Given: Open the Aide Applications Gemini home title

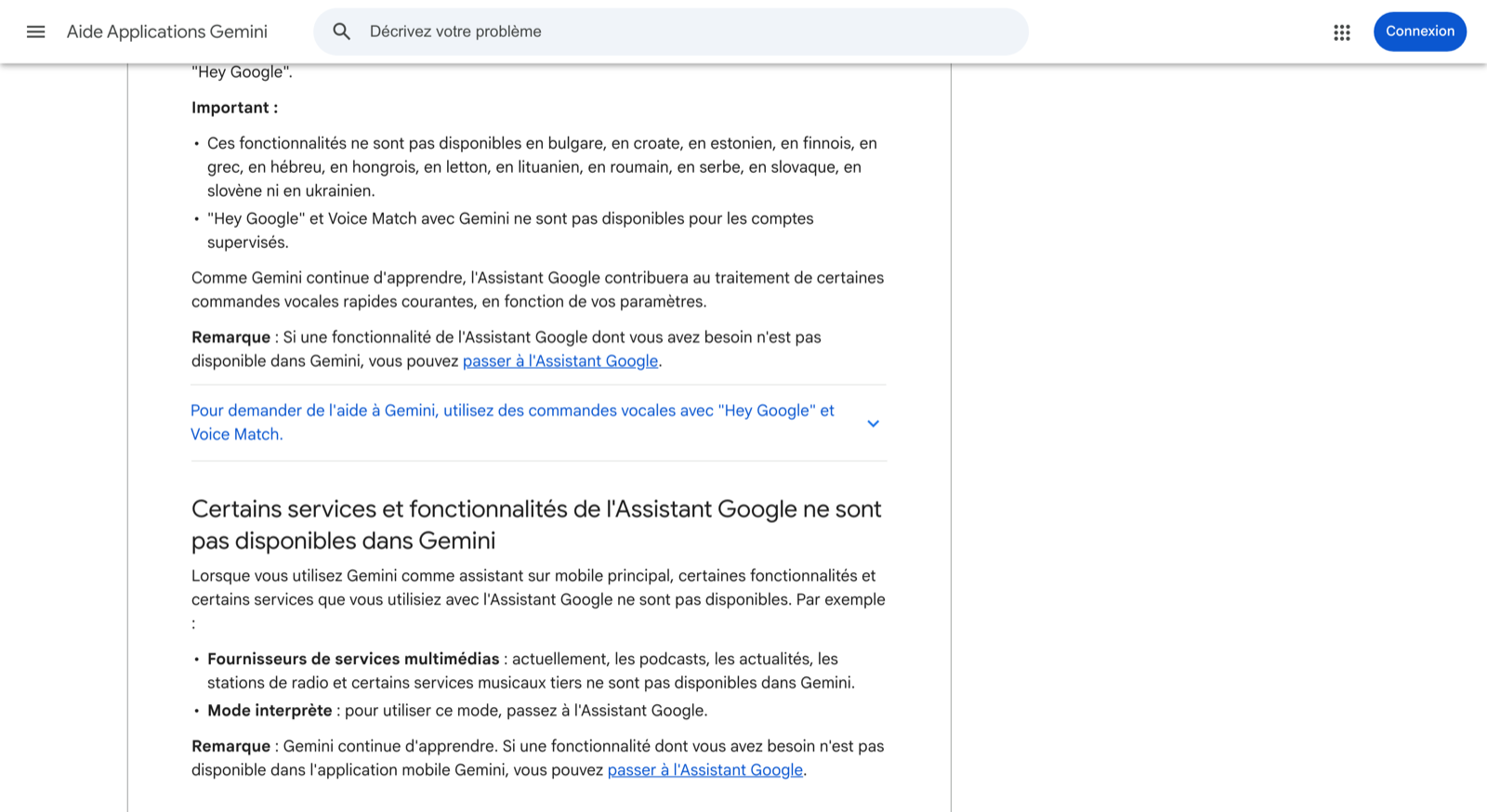Looking at the screenshot, I should [167, 32].
